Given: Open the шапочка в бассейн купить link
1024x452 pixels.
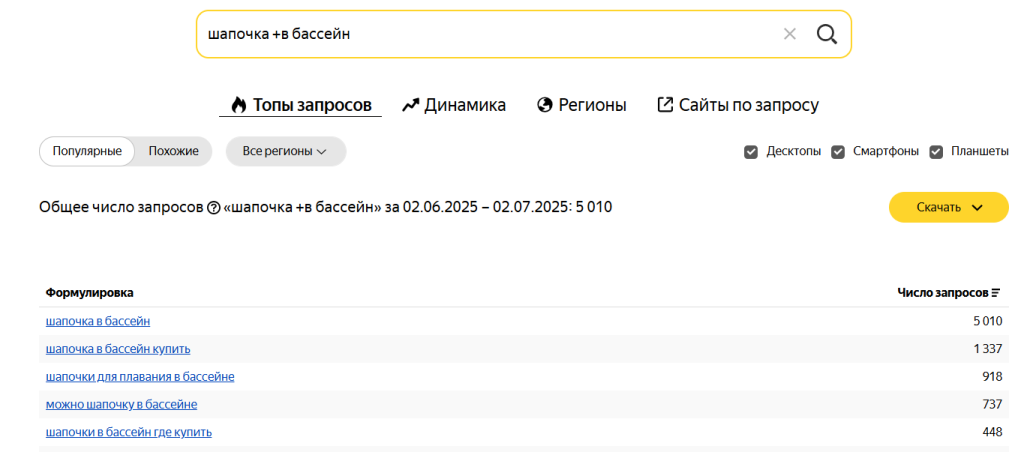Looking at the screenshot, I should pyautogui.click(x=118, y=349).
